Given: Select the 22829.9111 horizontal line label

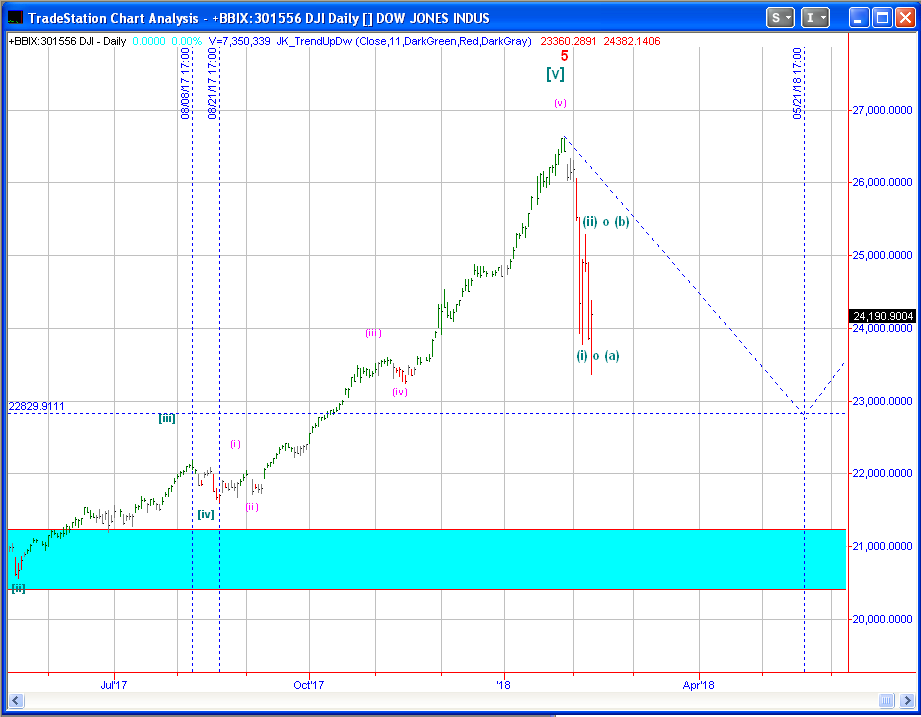Looking at the screenshot, I should (37, 406).
